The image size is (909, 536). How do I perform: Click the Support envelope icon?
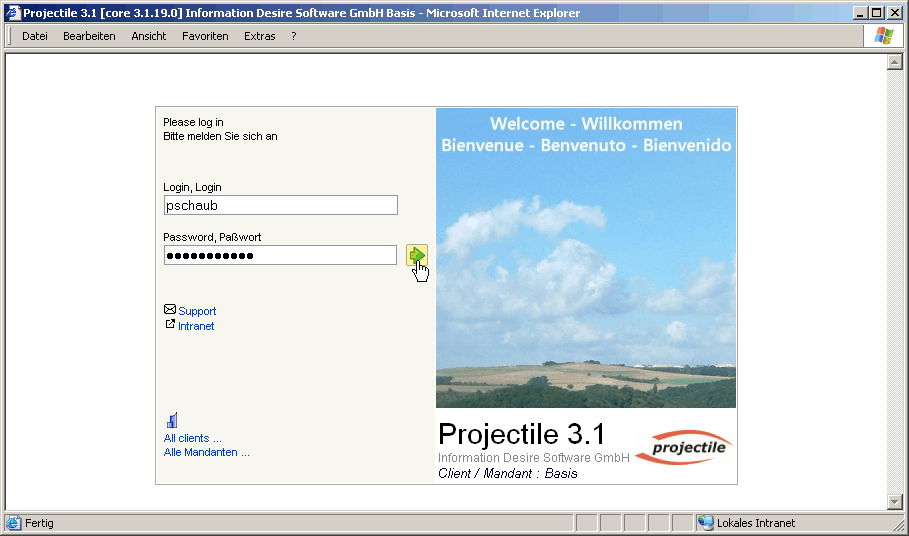(170, 309)
